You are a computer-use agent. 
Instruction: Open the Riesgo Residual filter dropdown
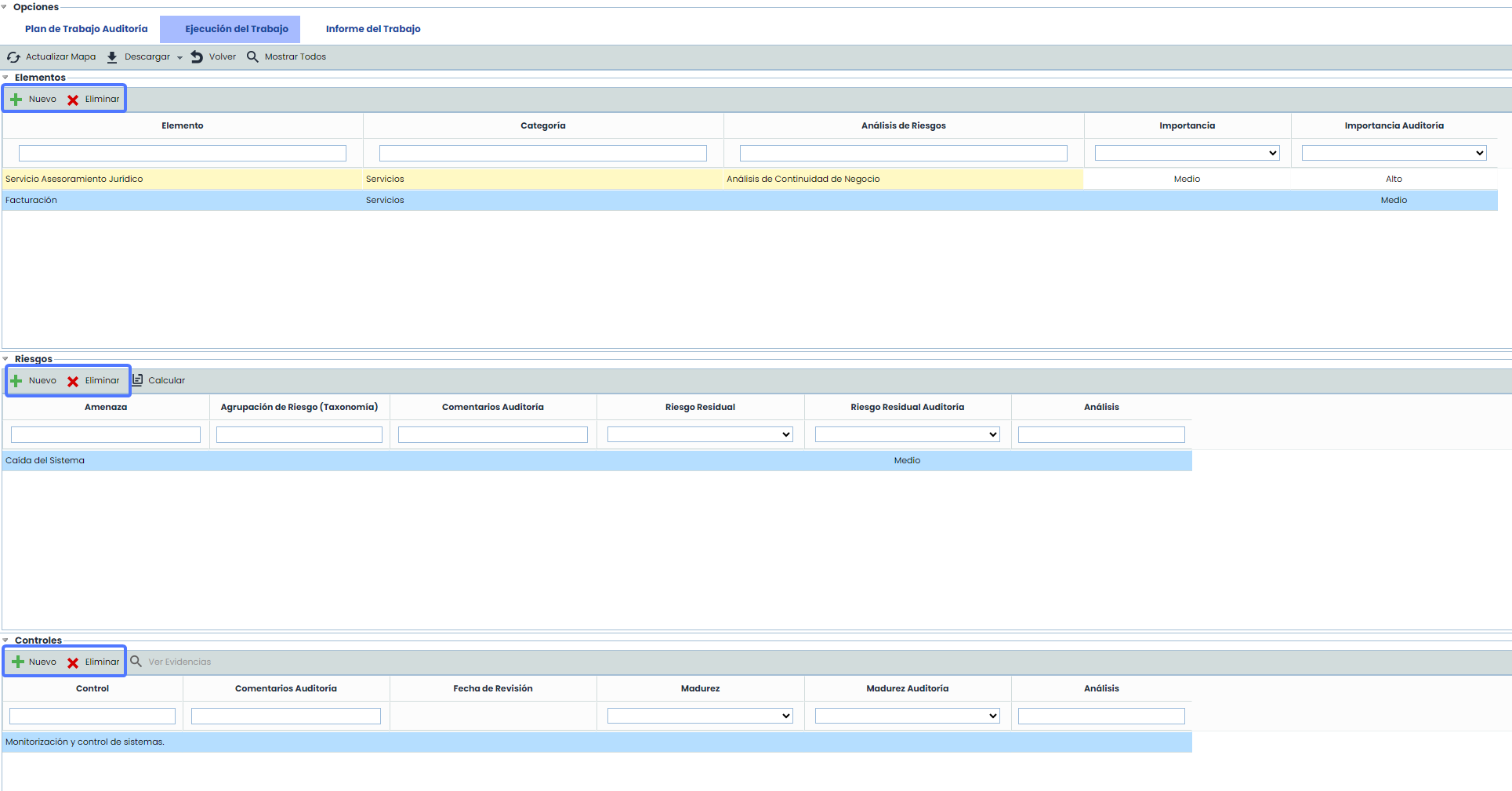(700, 435)
